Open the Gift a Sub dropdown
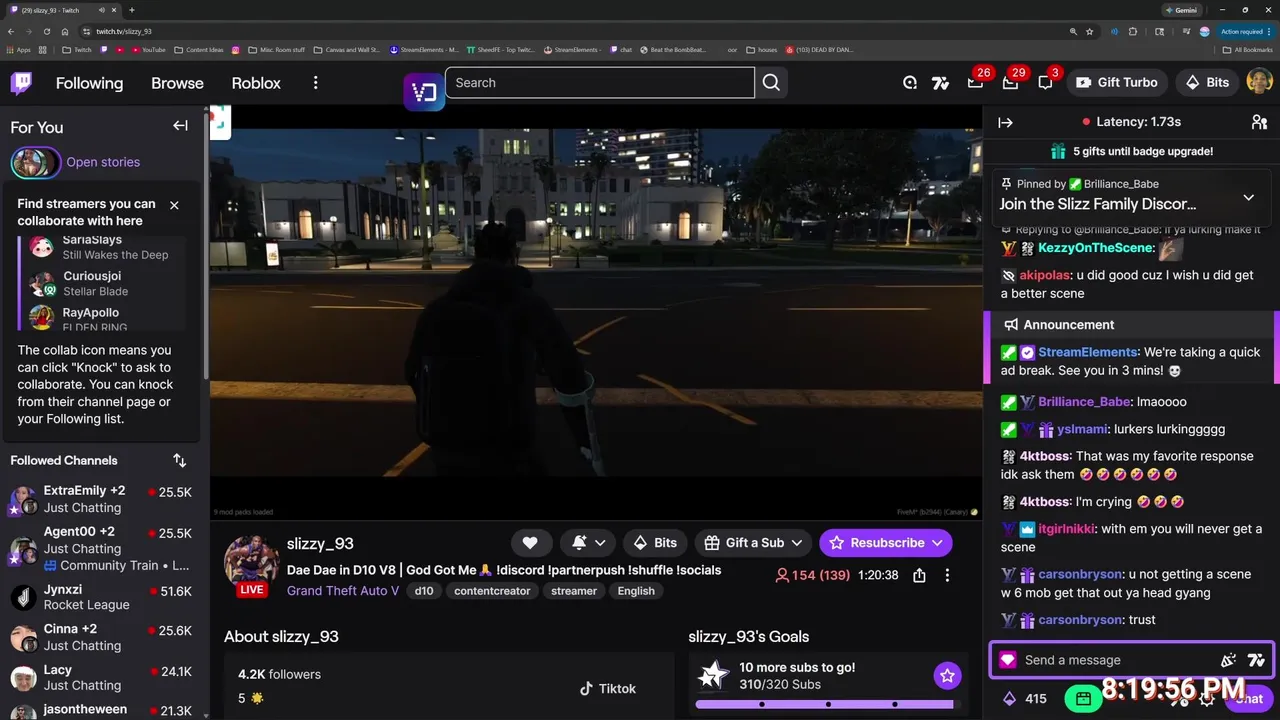The image size is (1280, 720). click(x=753, y=543)
